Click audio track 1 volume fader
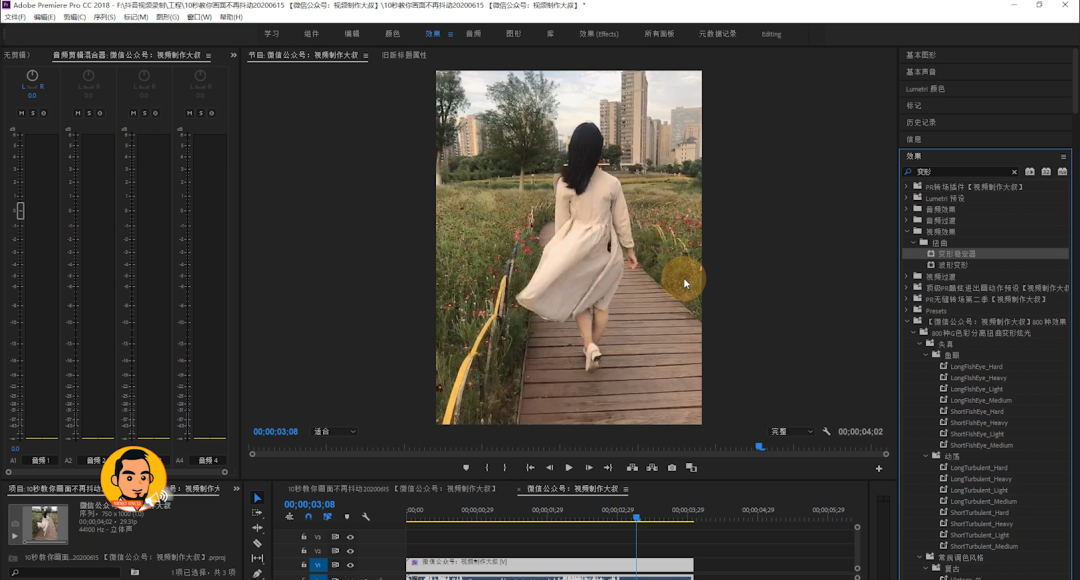The height and width of the screenshot is (580, 1080). 21,211
